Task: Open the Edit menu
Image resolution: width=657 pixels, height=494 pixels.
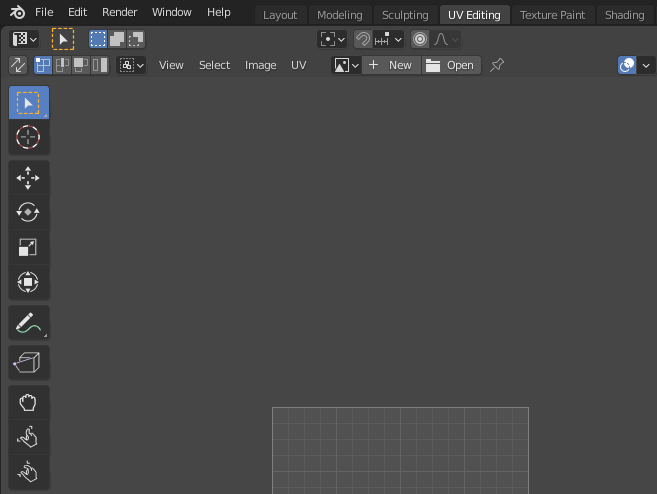Action: [x=78, y=13]
